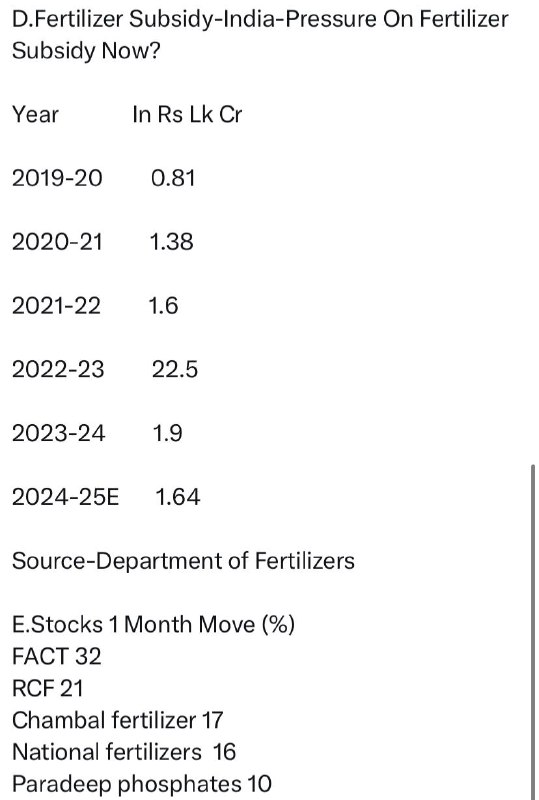
Task: Click the 'Paradeep phosphates 10' line
Action: pyautogui.click(x=142, y=784)
